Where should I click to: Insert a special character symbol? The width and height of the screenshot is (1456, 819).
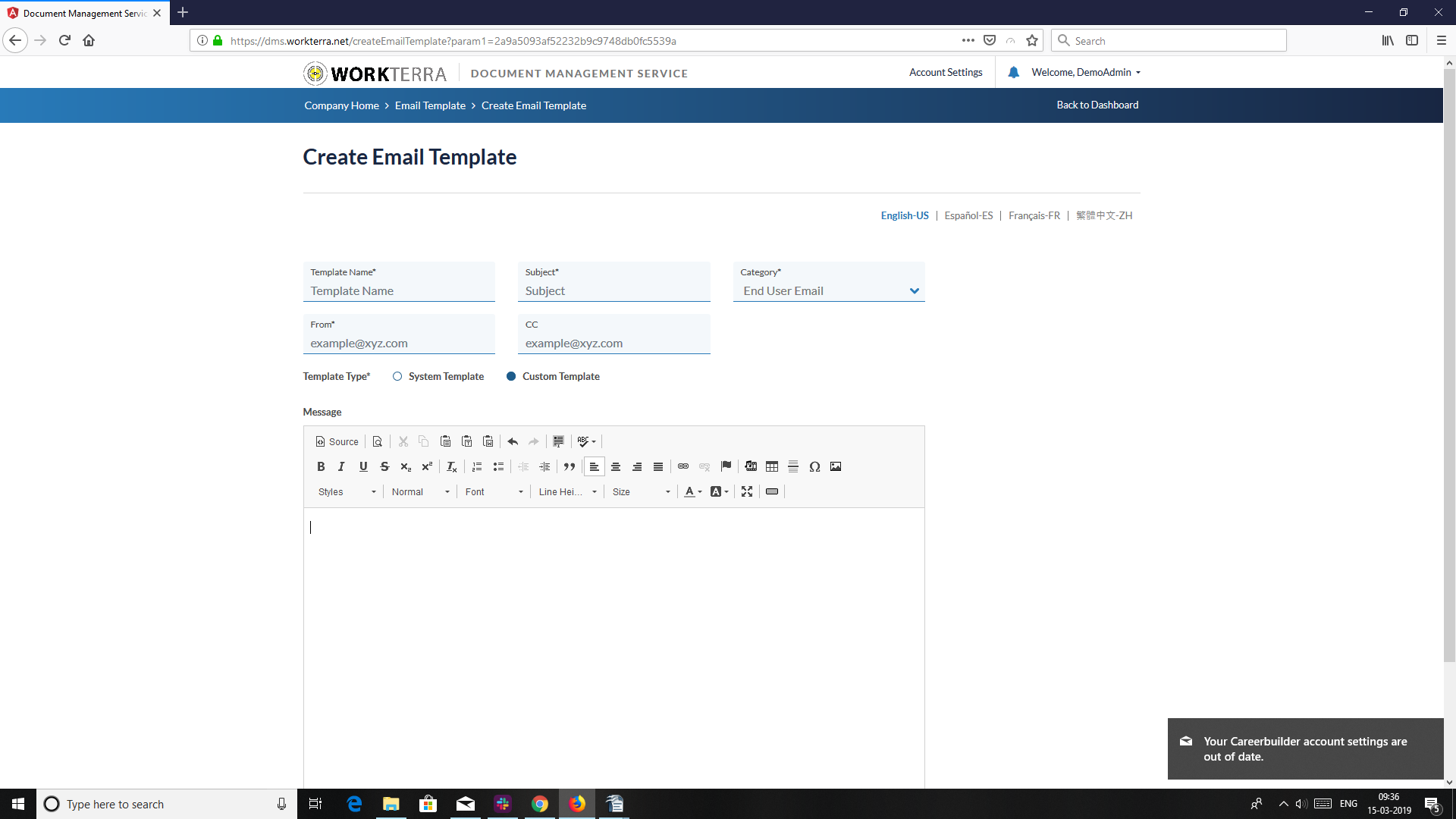point(815,466)
